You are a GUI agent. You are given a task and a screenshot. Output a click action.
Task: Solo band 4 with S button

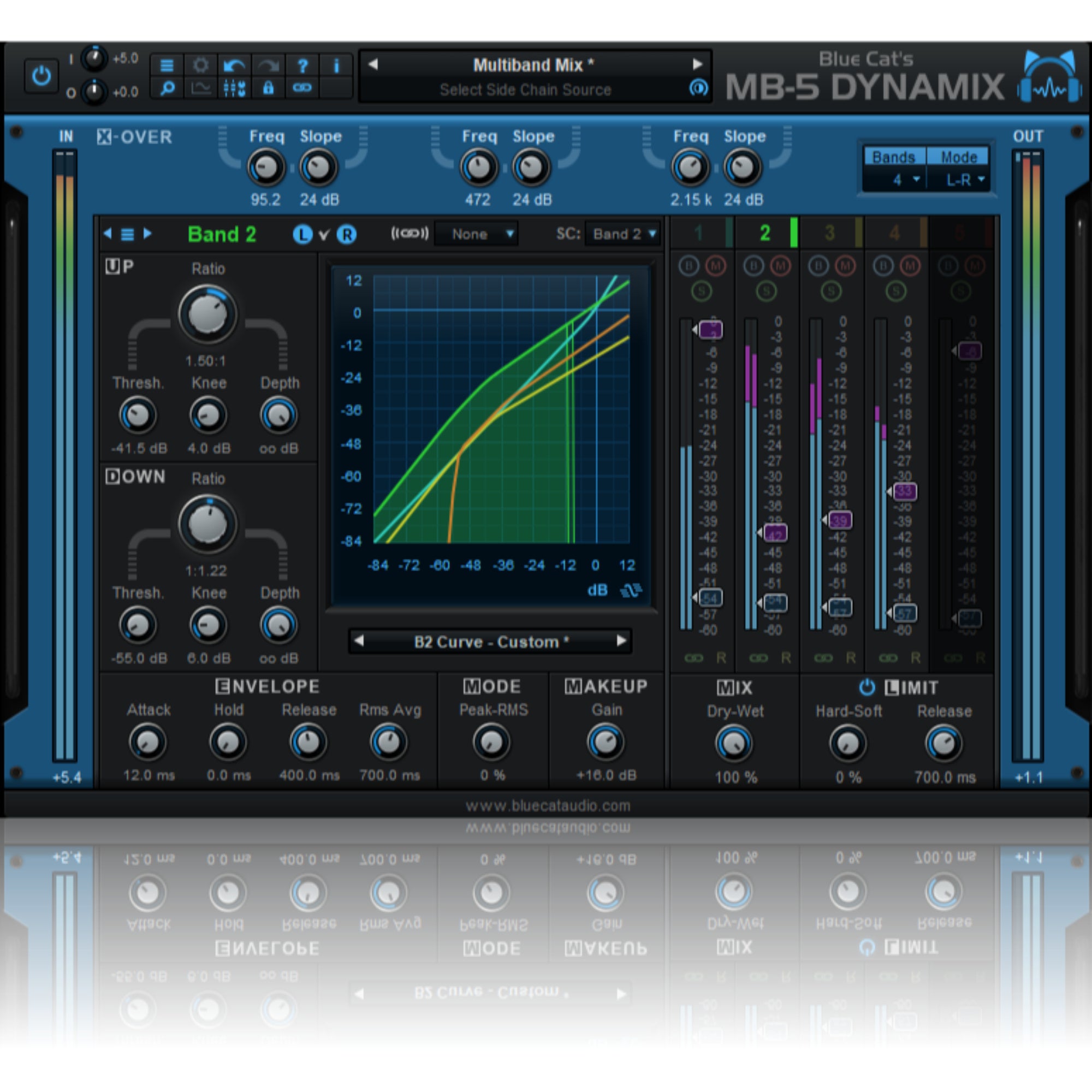coord(896,291)
